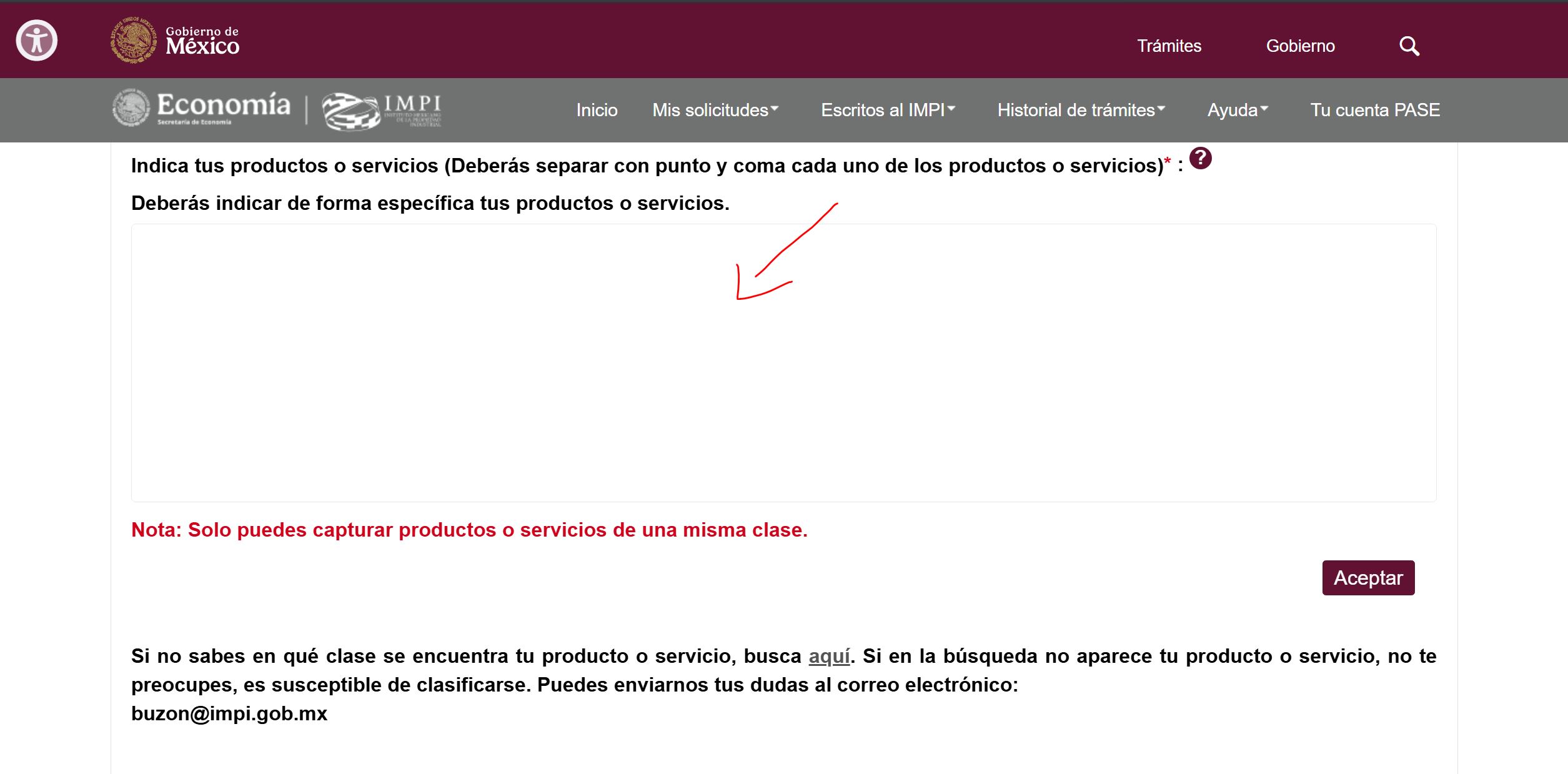
Task: Click the Economía Secretaría logo
Action: (201, 108)
